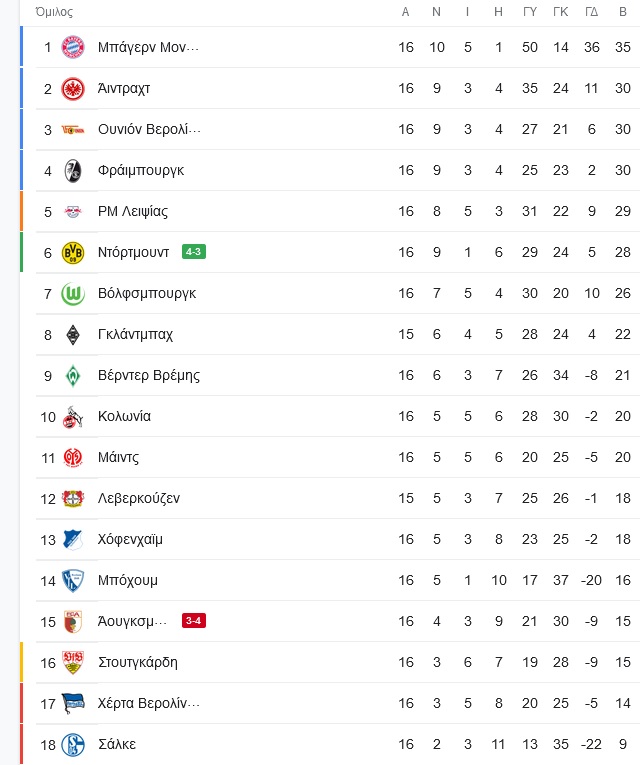Select the Freiburg club crest
This screenshot has height=765, width=640.
coord(73,171)
